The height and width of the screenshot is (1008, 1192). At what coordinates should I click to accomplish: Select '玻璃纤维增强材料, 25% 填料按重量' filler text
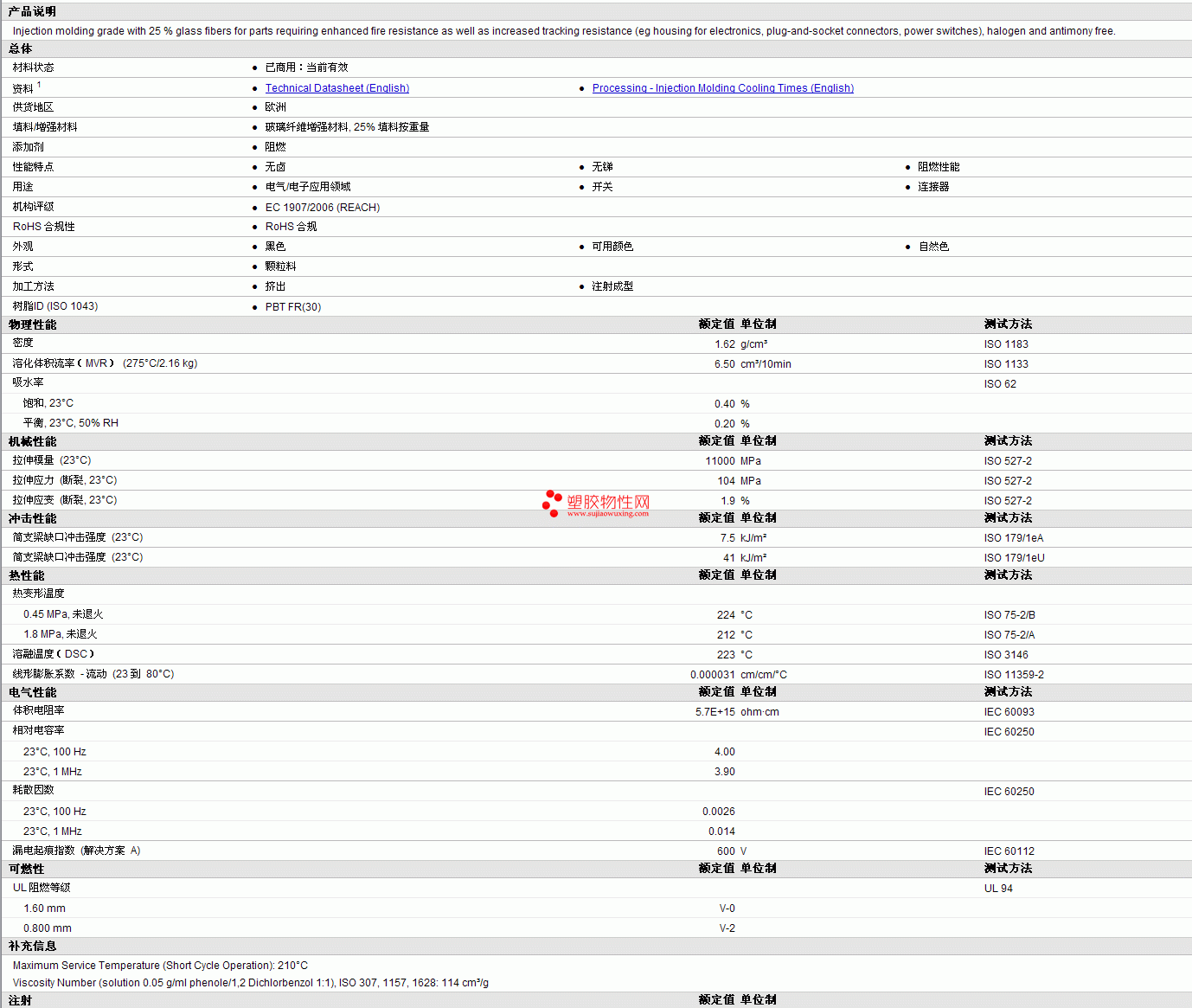[348, 127]
